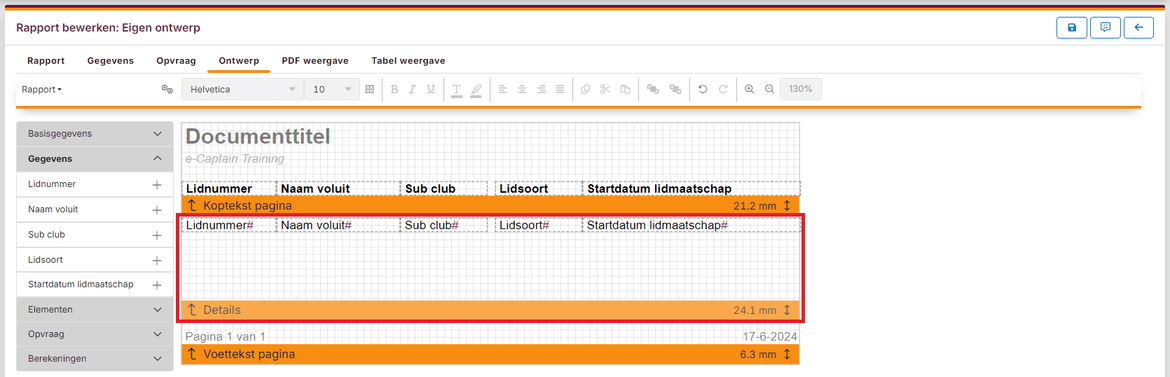
Task: Go back using the arrow button
Action: [x=1139, y=28]
